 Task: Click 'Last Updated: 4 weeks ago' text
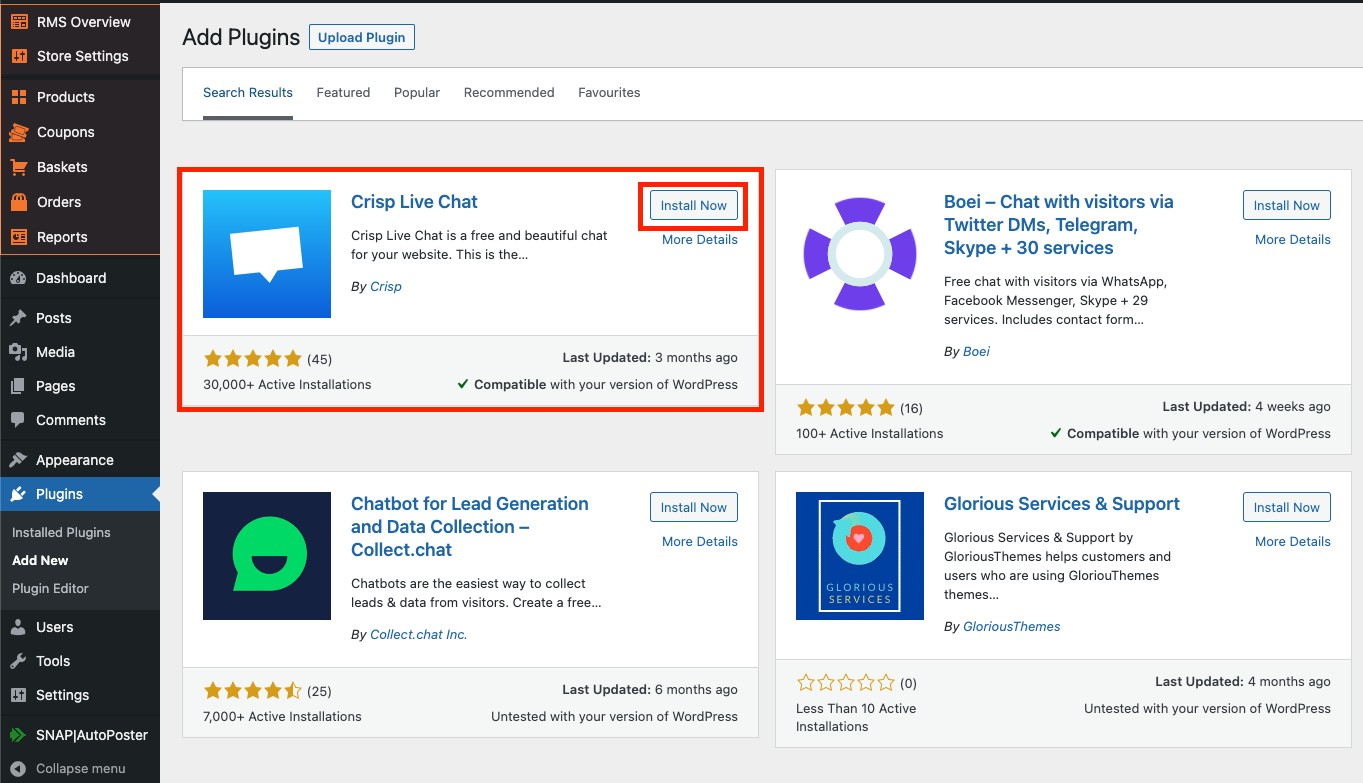1246,407
